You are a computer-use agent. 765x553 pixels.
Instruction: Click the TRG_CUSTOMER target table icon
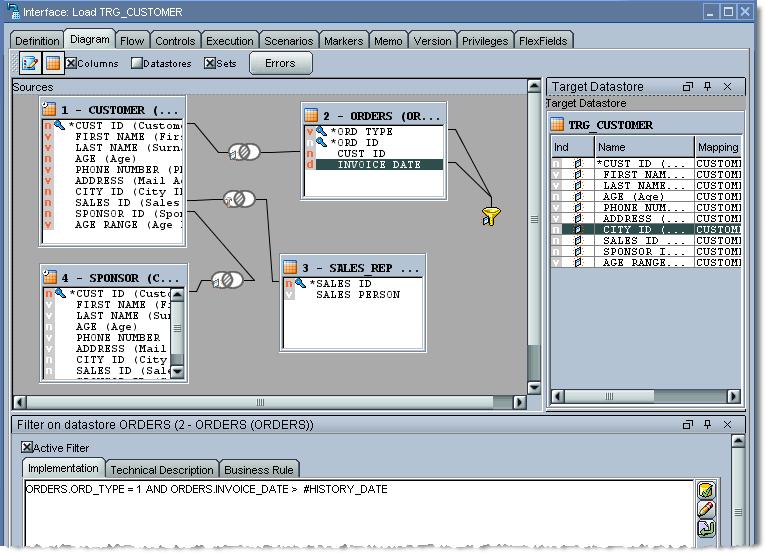click(x=557, y=124)
